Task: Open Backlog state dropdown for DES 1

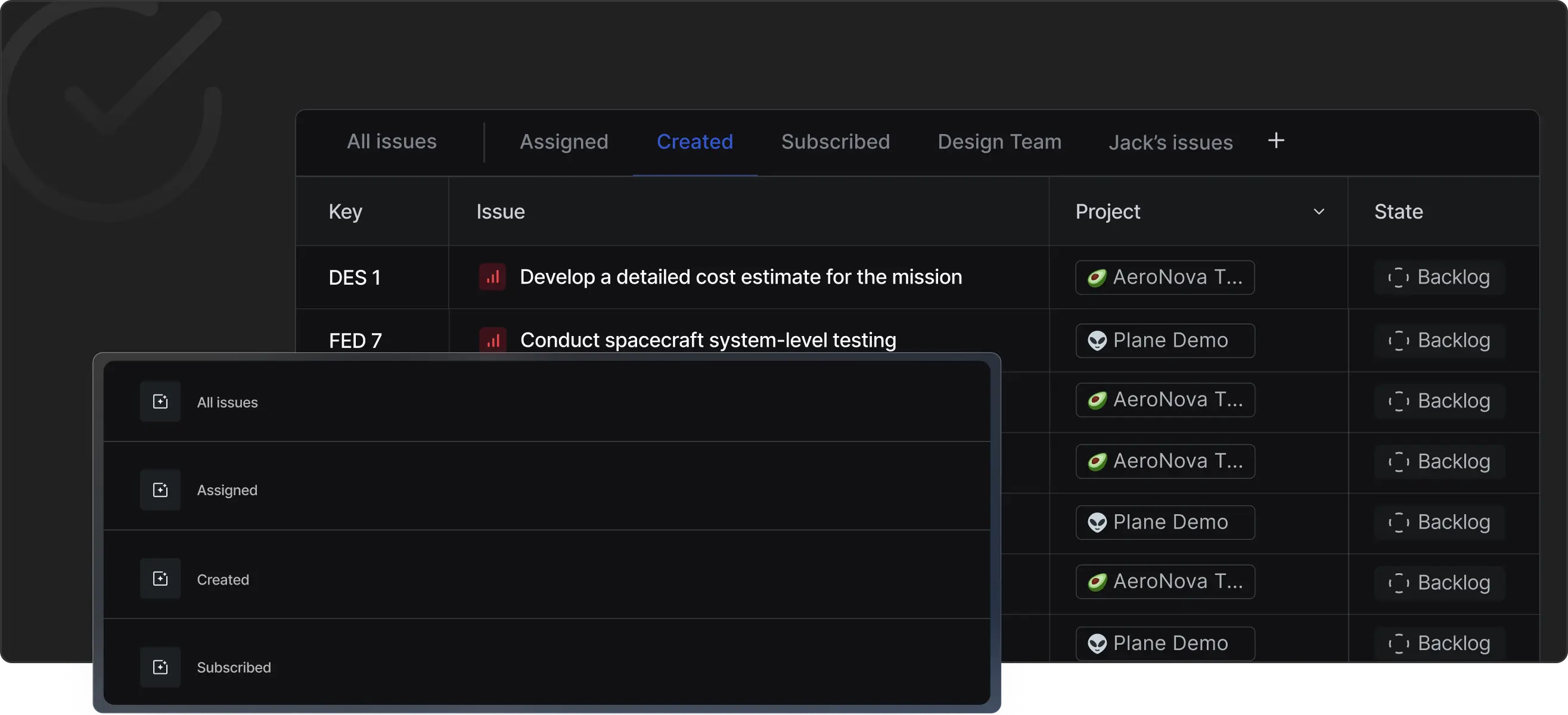Action: (1439, 278)
